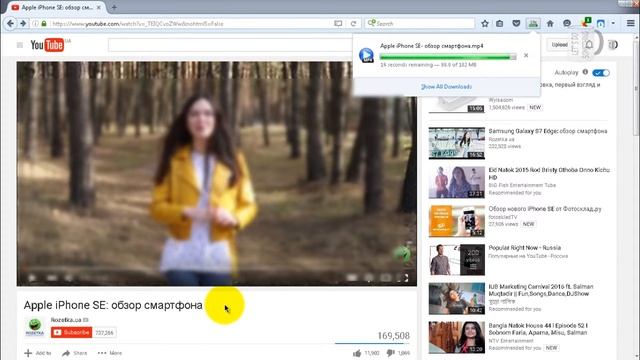Click the downloaded mp4 file icon
This screenshot has width=640, height=360.
(x=366, y=55)
